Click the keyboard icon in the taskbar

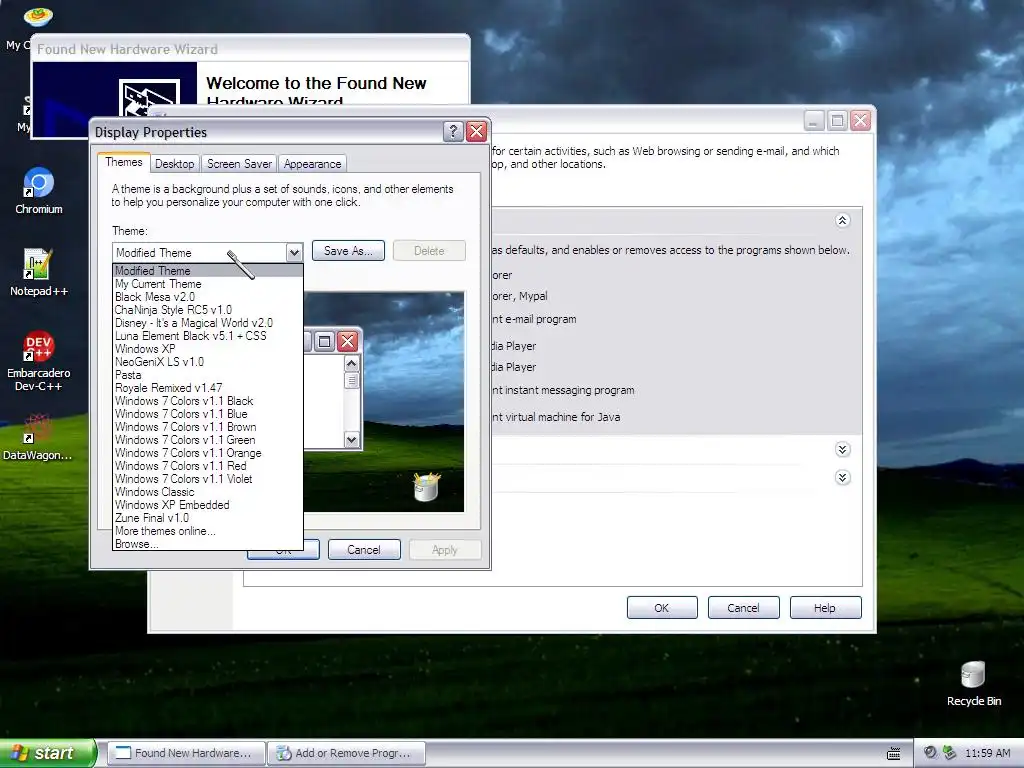click(893, 754)
